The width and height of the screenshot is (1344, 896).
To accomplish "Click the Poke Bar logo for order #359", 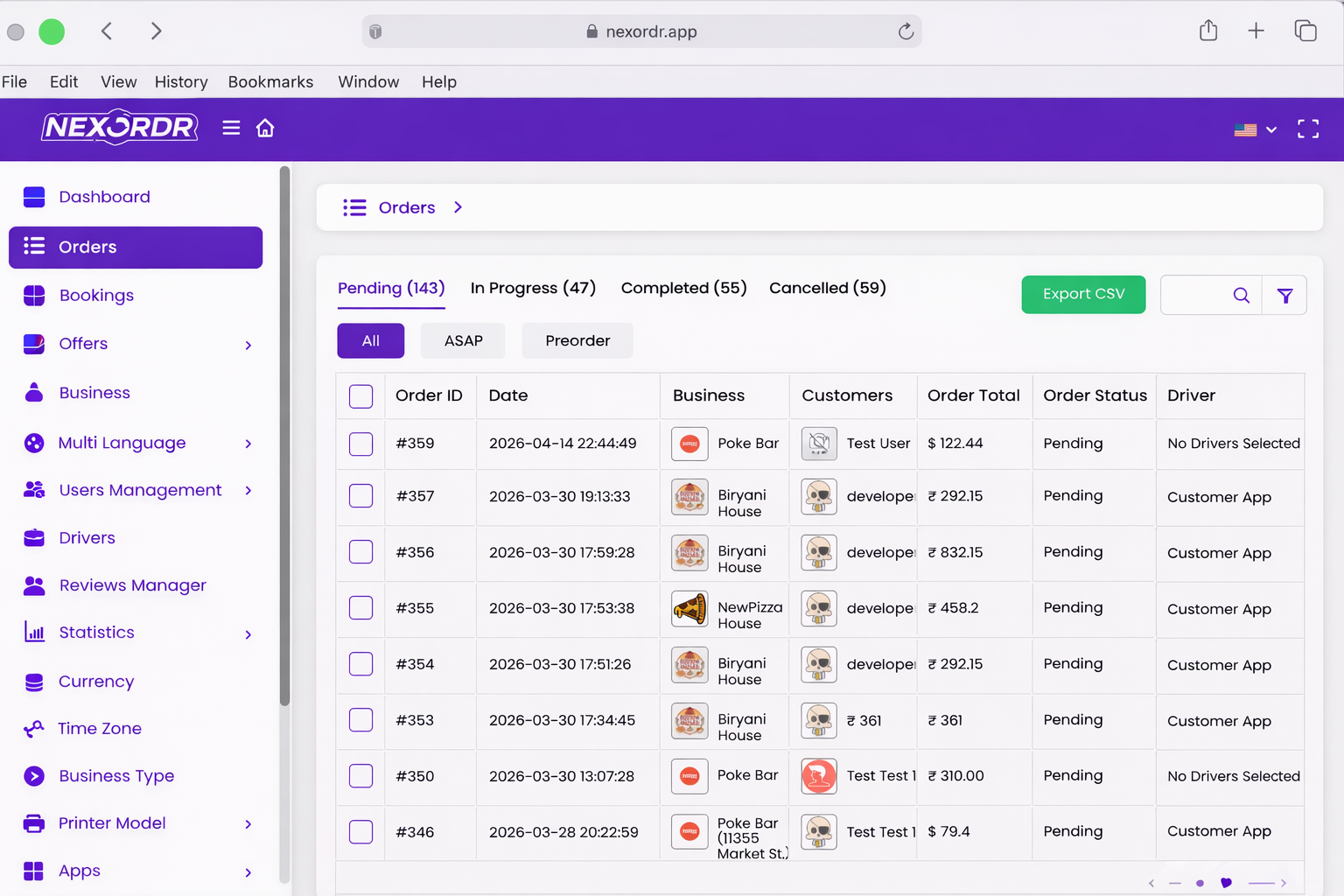I will (x=689, y=444).
